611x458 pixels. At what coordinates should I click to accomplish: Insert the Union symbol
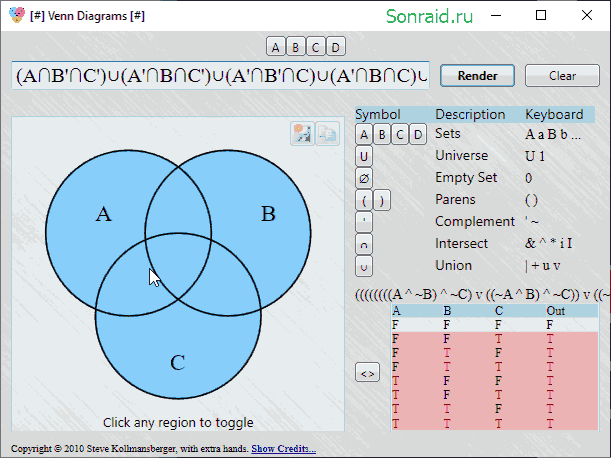[364, 267]
